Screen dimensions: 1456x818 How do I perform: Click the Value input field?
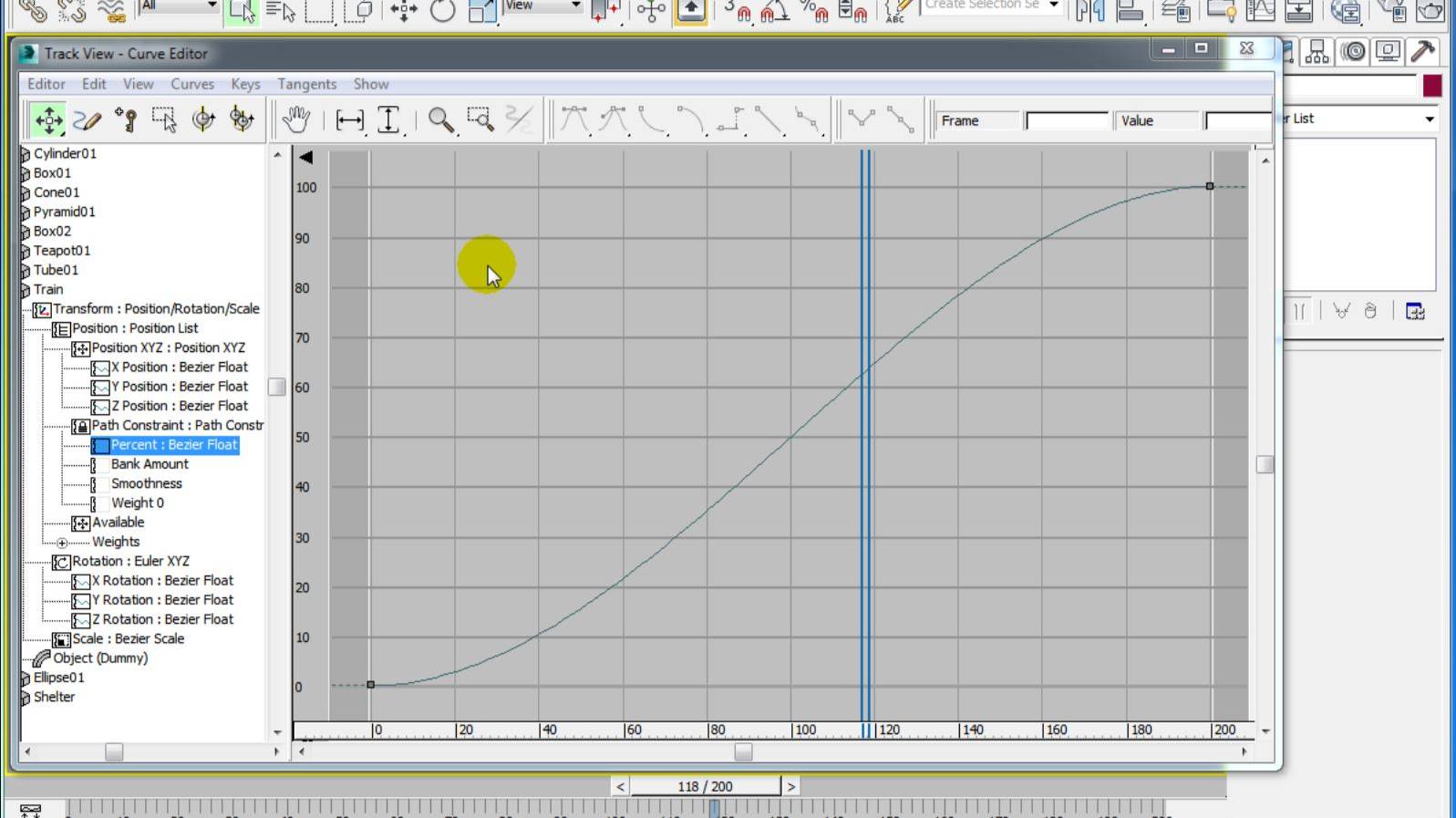(1237, 120)
